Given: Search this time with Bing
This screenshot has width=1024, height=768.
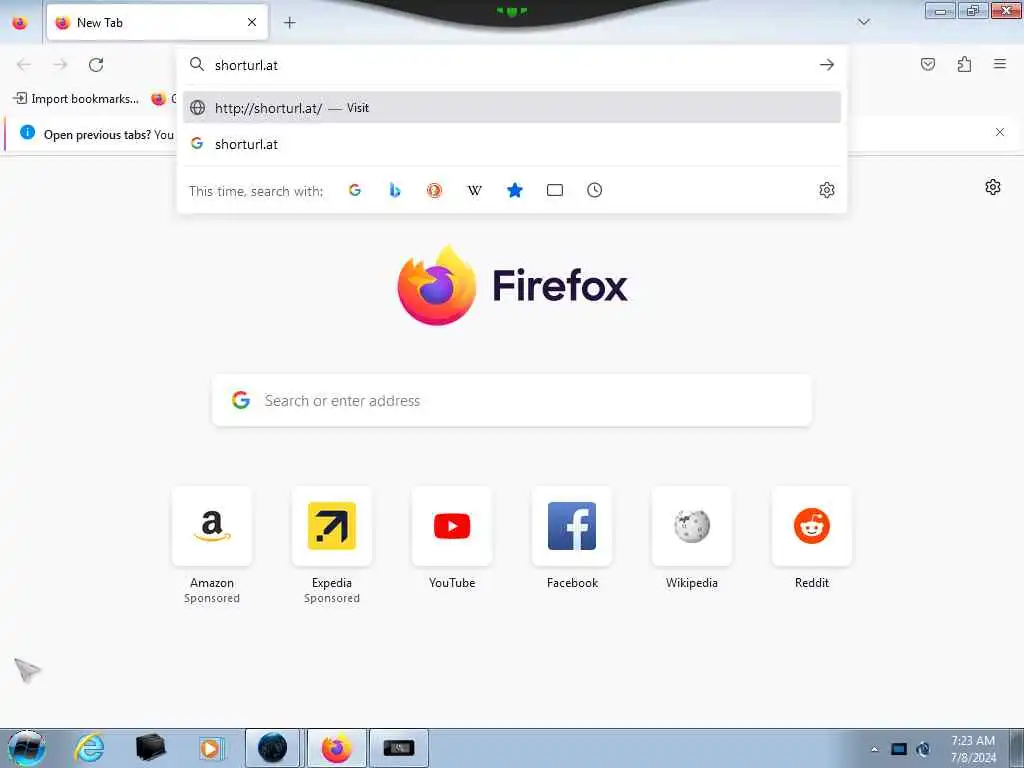Looking at the screenshot, I should click(394, 190).
